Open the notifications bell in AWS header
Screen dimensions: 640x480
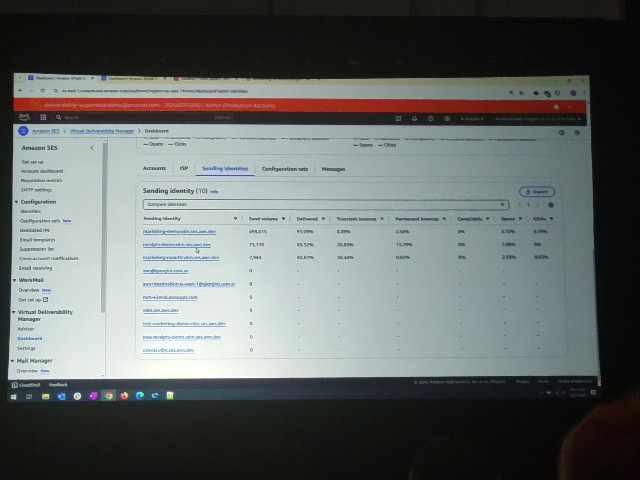point(414,118)
